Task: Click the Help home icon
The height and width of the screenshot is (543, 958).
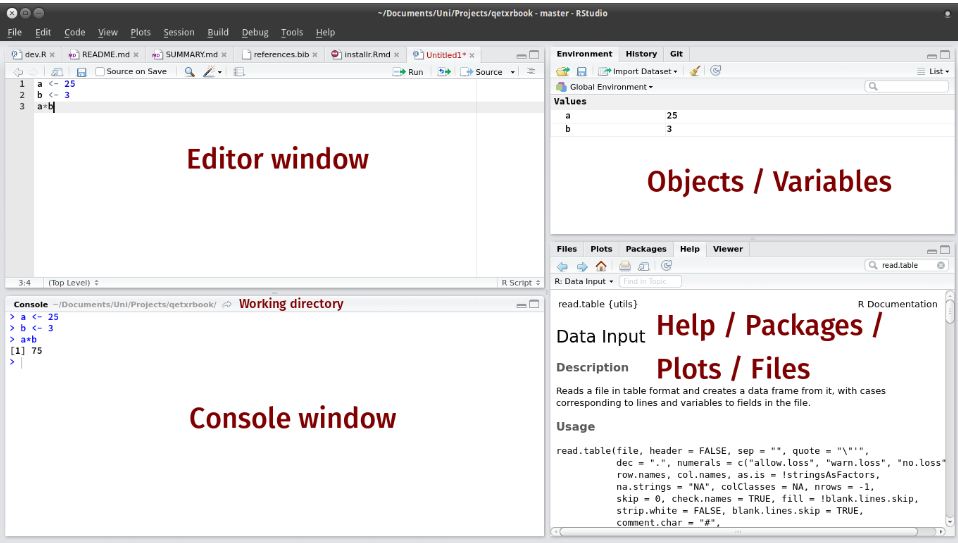Action: coord(600,266)
